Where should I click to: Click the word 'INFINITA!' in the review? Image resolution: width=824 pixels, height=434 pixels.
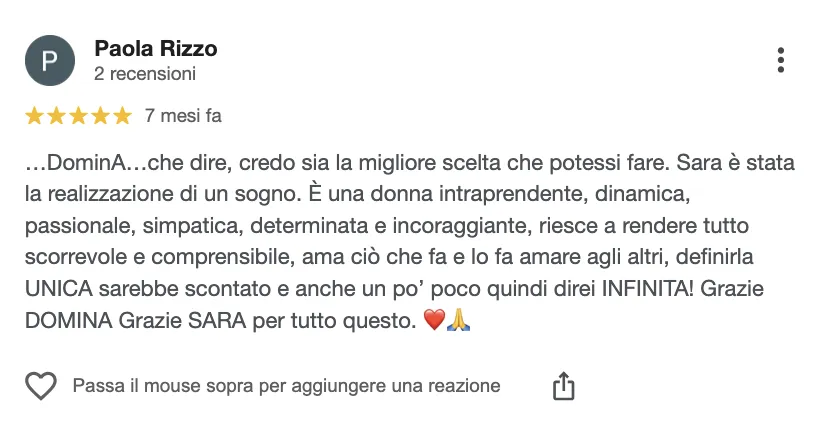pos(652,294)
